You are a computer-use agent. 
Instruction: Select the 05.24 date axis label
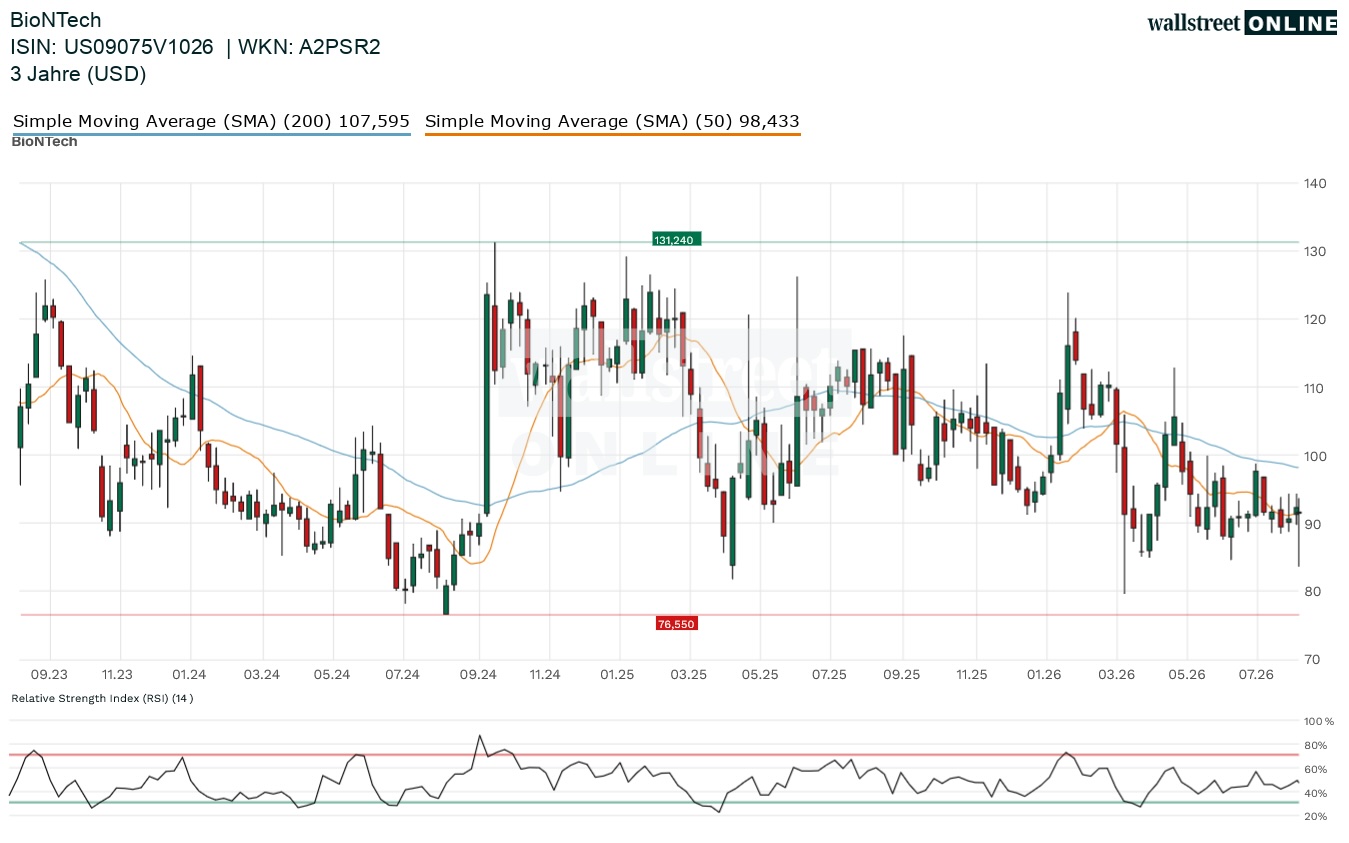(x=332, y=675)
